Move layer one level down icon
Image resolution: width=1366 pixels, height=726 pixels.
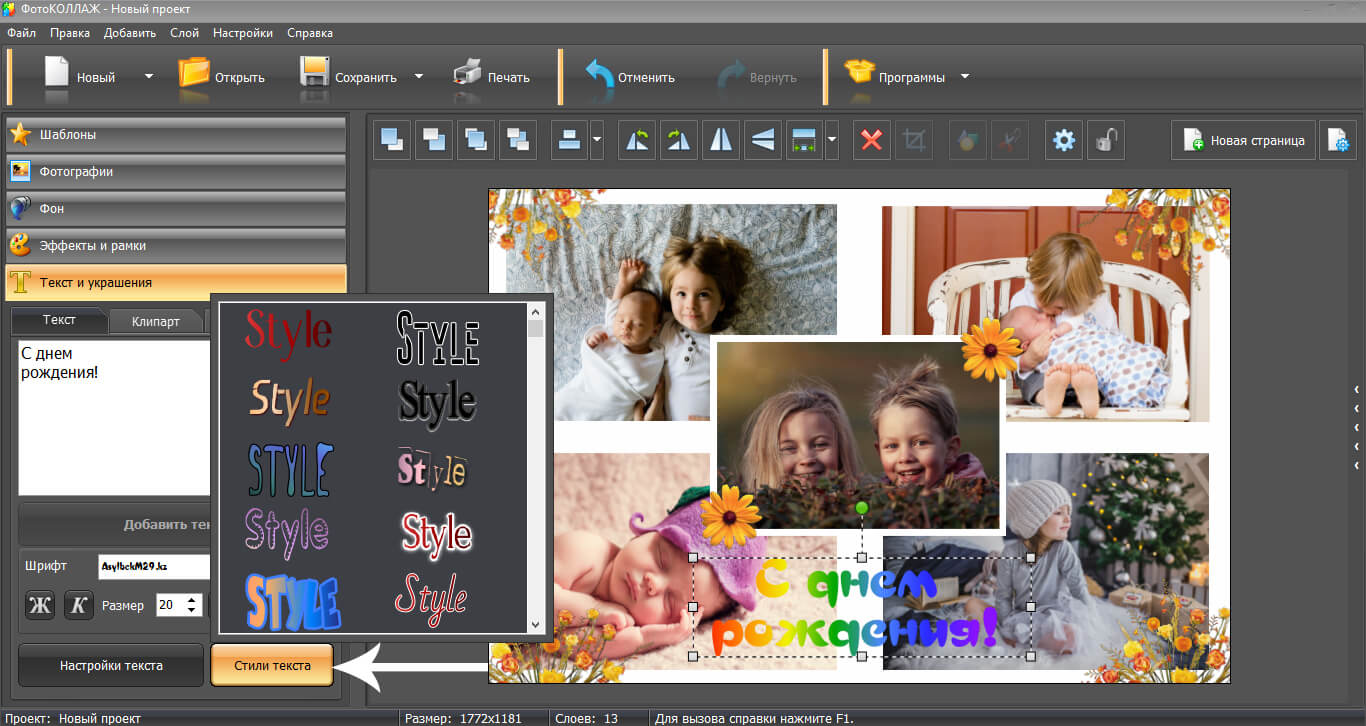519,140
